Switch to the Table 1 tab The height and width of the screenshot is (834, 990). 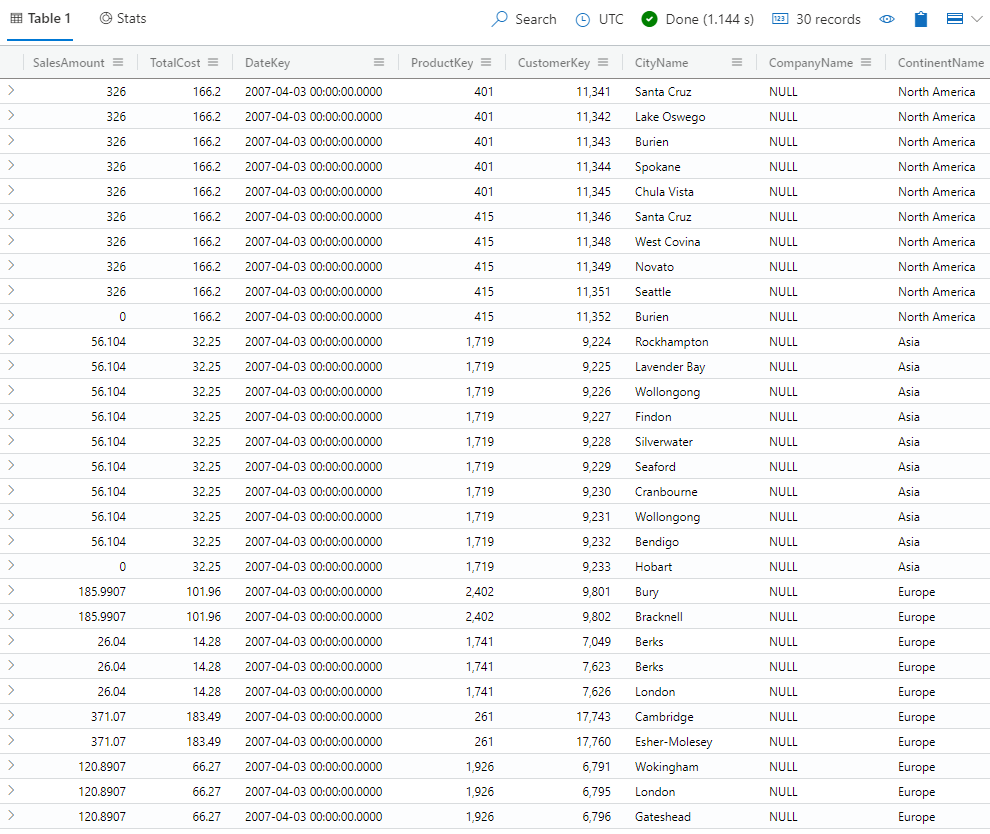pyautogui.click(x=40, y=19)
